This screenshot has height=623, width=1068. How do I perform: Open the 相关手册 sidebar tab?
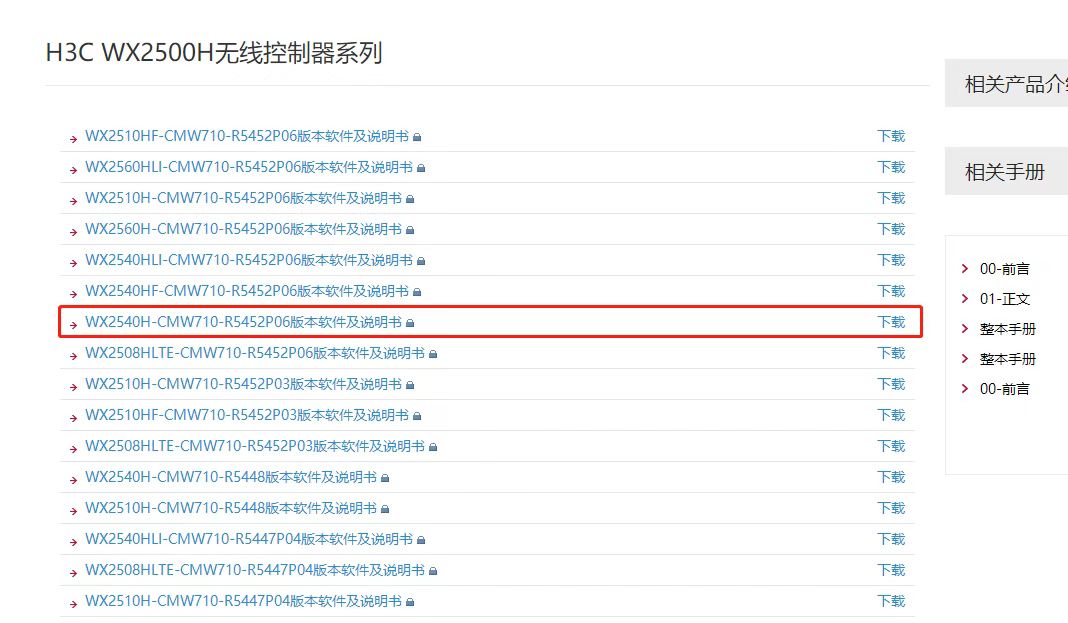[x=1006, y=172]
